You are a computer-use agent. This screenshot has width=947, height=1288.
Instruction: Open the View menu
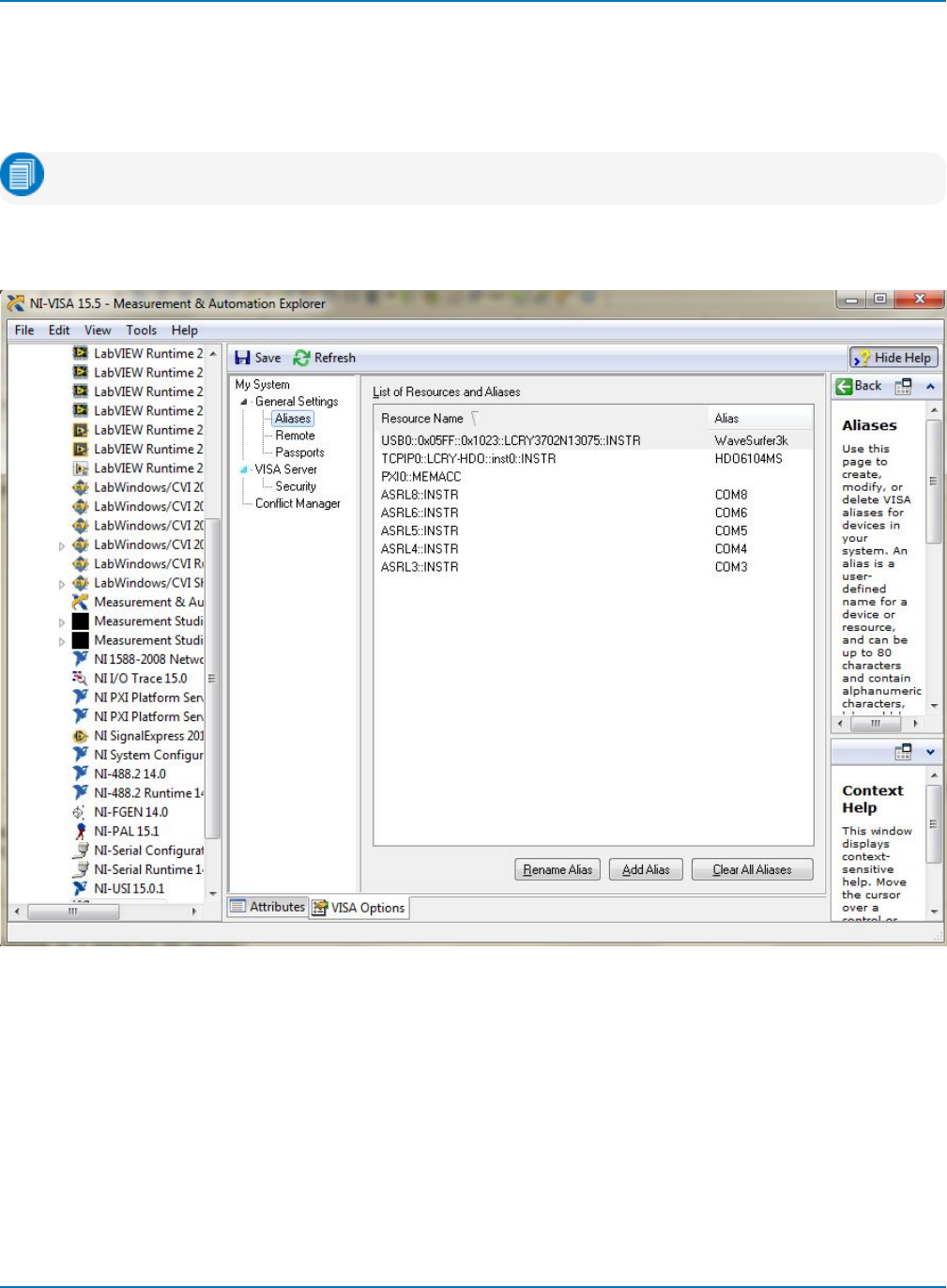tap(98, 330)
